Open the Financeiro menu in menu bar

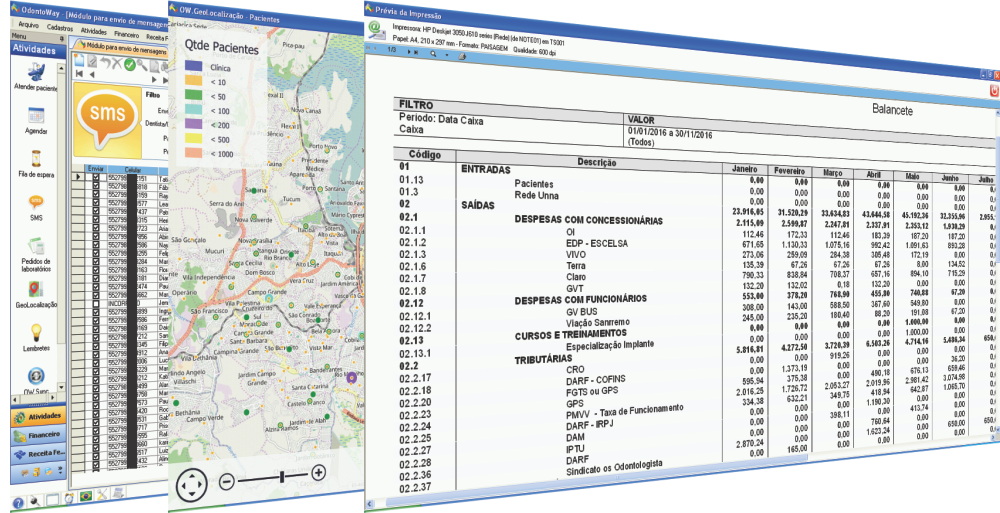[126, 34]
